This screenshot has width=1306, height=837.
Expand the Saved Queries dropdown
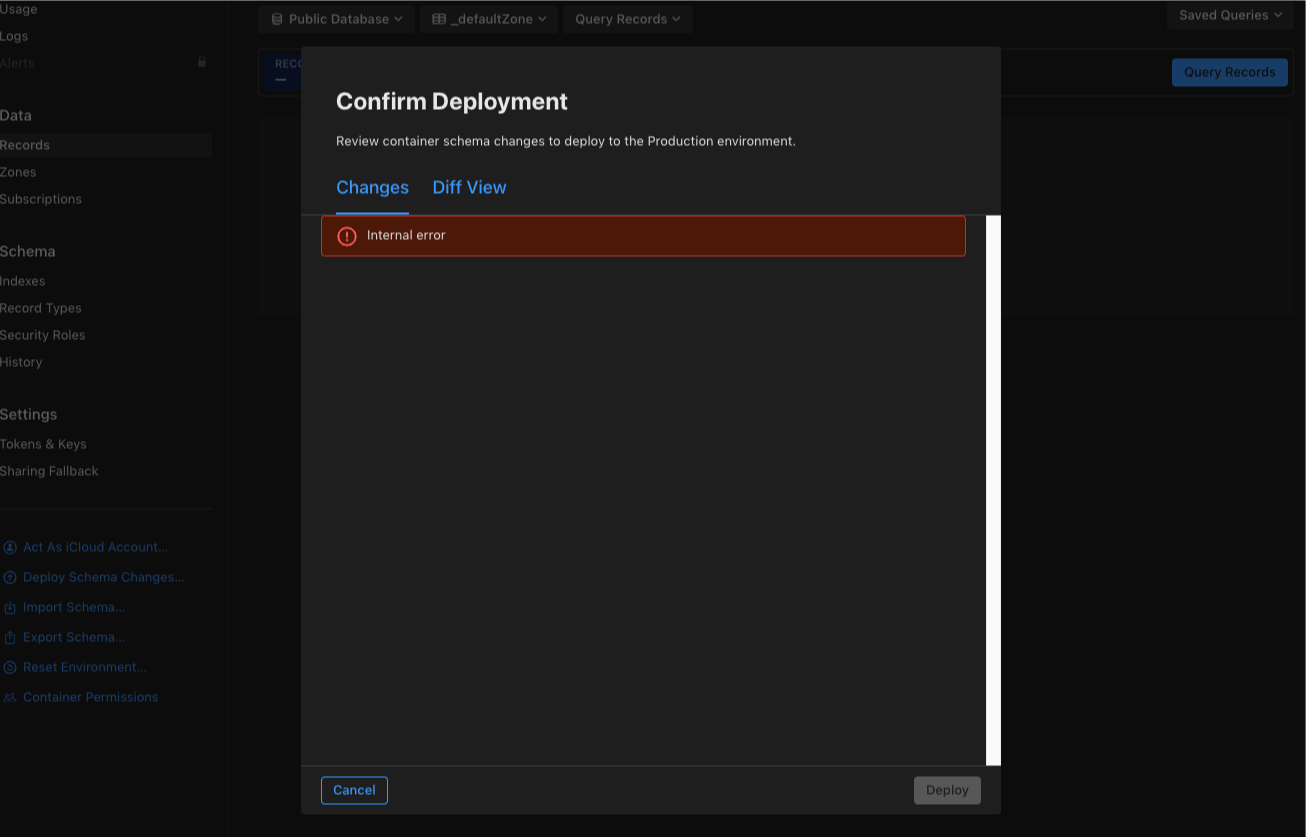pos(1229,15)
